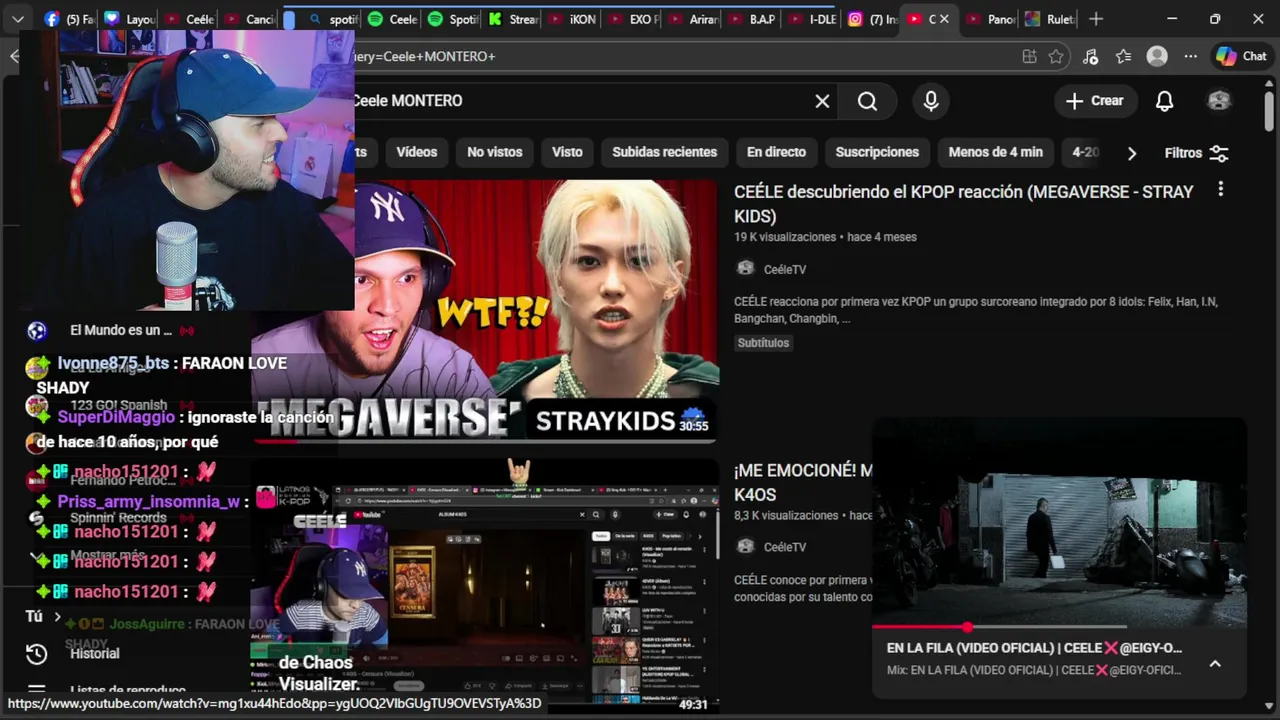Viewport: 1280px width, 720px height.
Task: Open the browser profile icon
Action: pyautogui.click(x=1157, y=57)
